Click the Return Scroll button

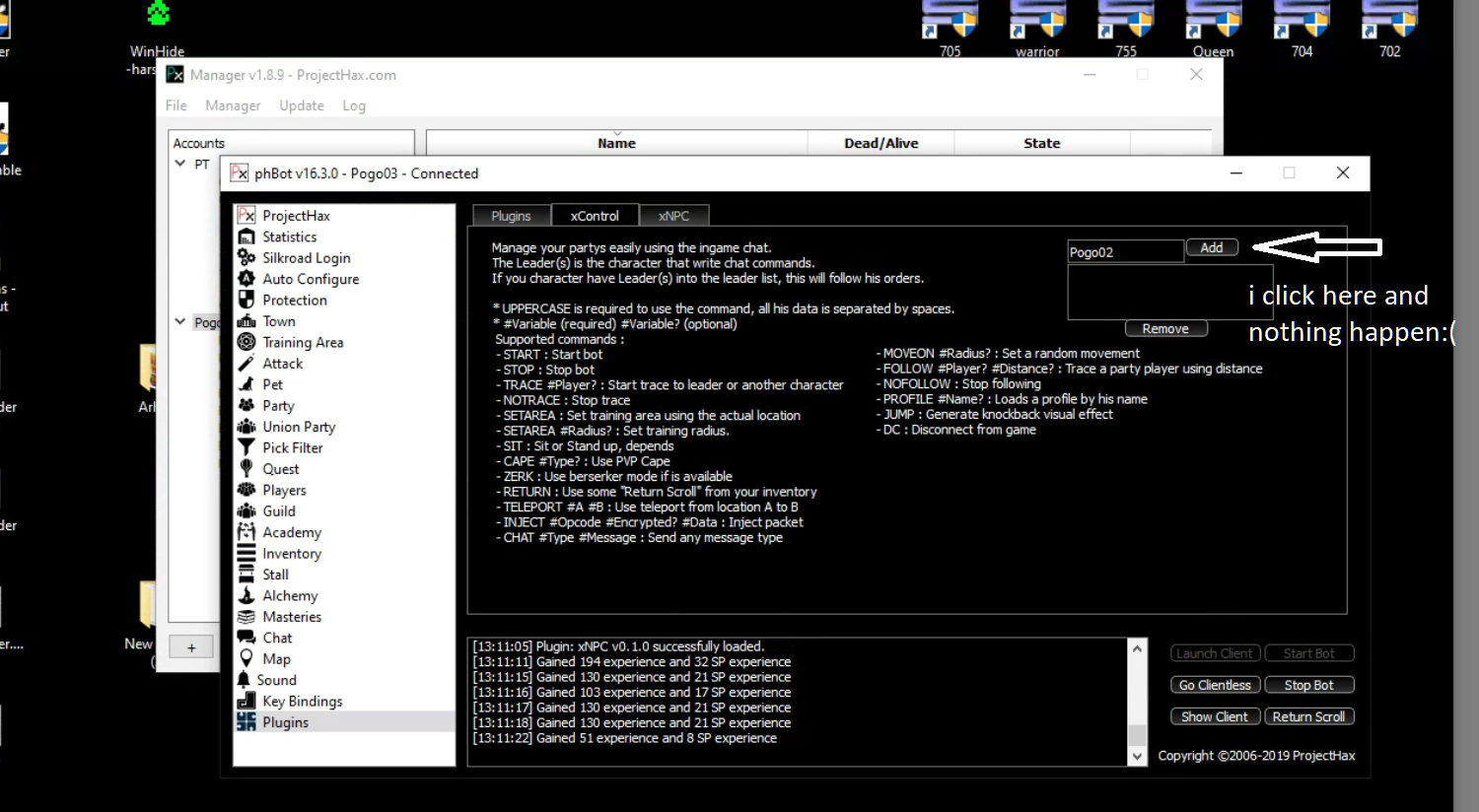coord(1309,715)
